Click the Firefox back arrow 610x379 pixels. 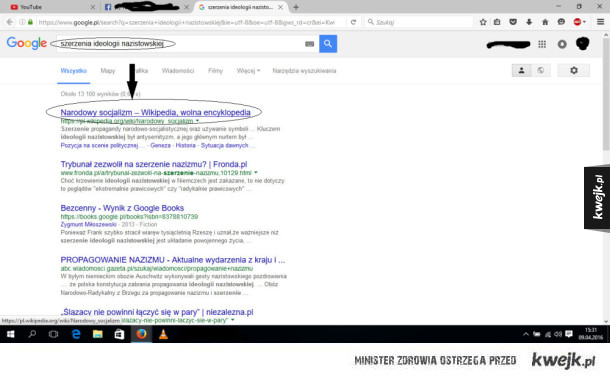[x=9, y=22]
